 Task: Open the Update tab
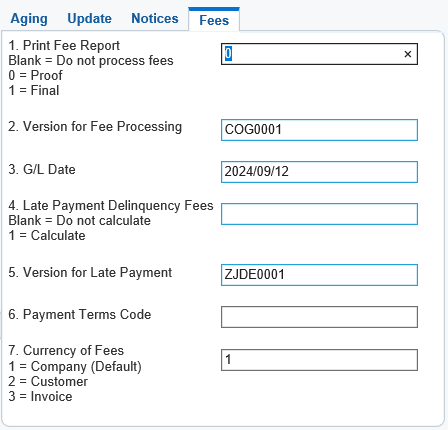(89, 18)
